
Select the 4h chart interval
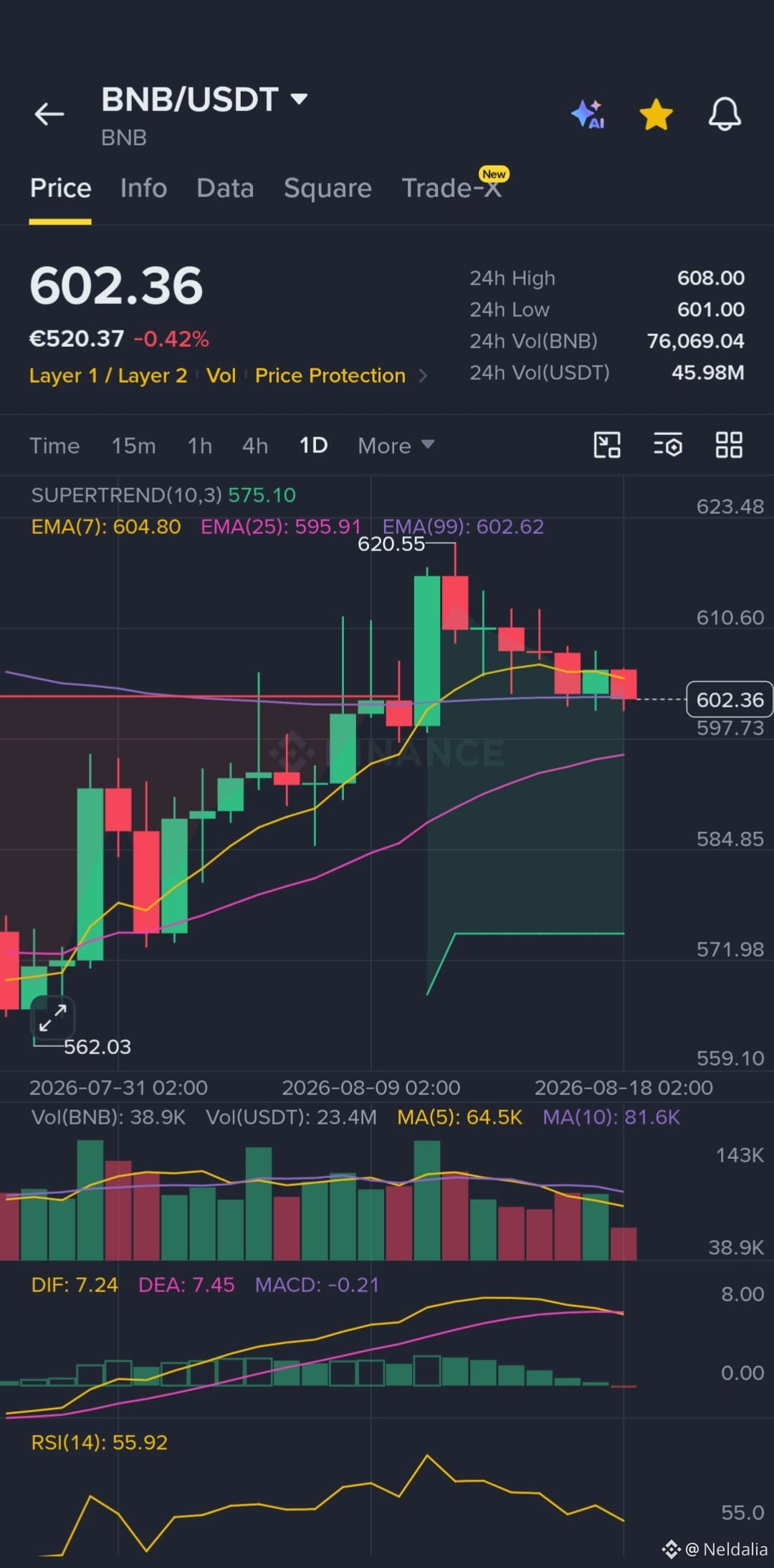point(254,446)
